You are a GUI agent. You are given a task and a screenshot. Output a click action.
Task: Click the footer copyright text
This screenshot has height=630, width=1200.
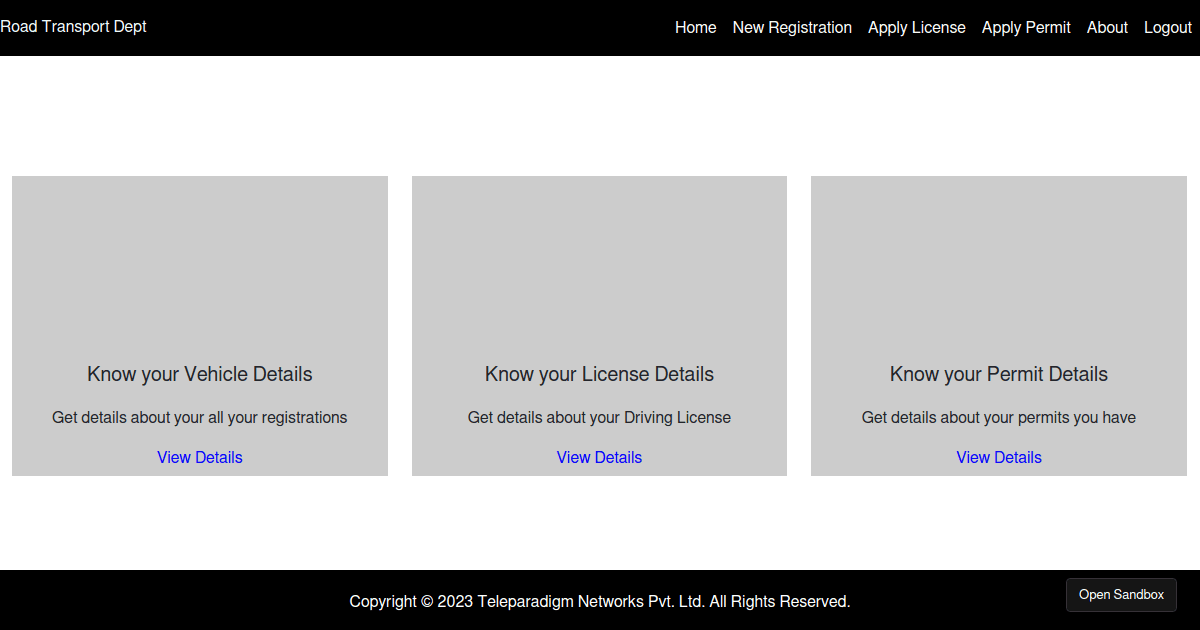[x=599, y=601]
